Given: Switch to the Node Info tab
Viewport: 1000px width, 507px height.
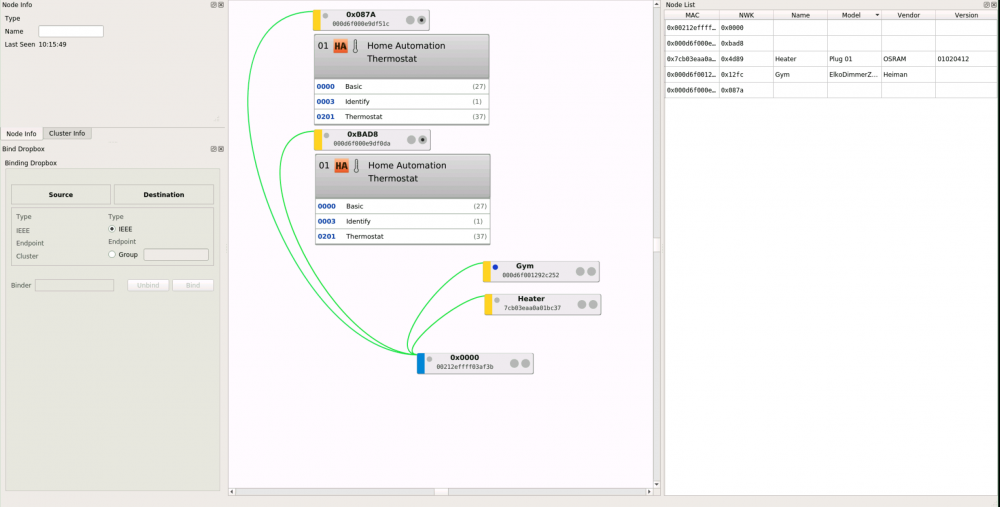Looking at the screenshot, I should point(21,134).
